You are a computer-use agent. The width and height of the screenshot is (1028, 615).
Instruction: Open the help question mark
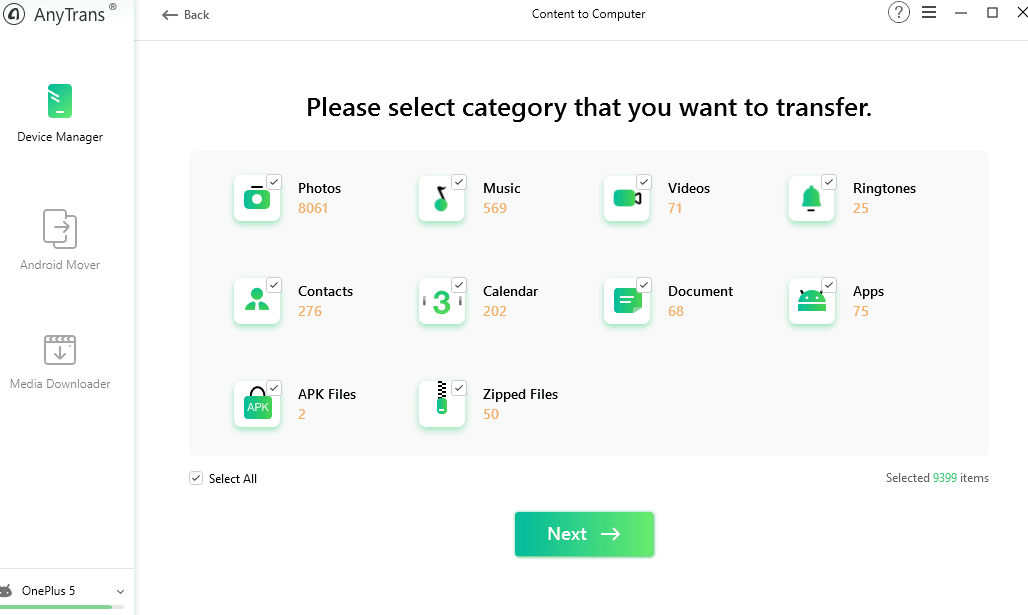tap(899, 13)
